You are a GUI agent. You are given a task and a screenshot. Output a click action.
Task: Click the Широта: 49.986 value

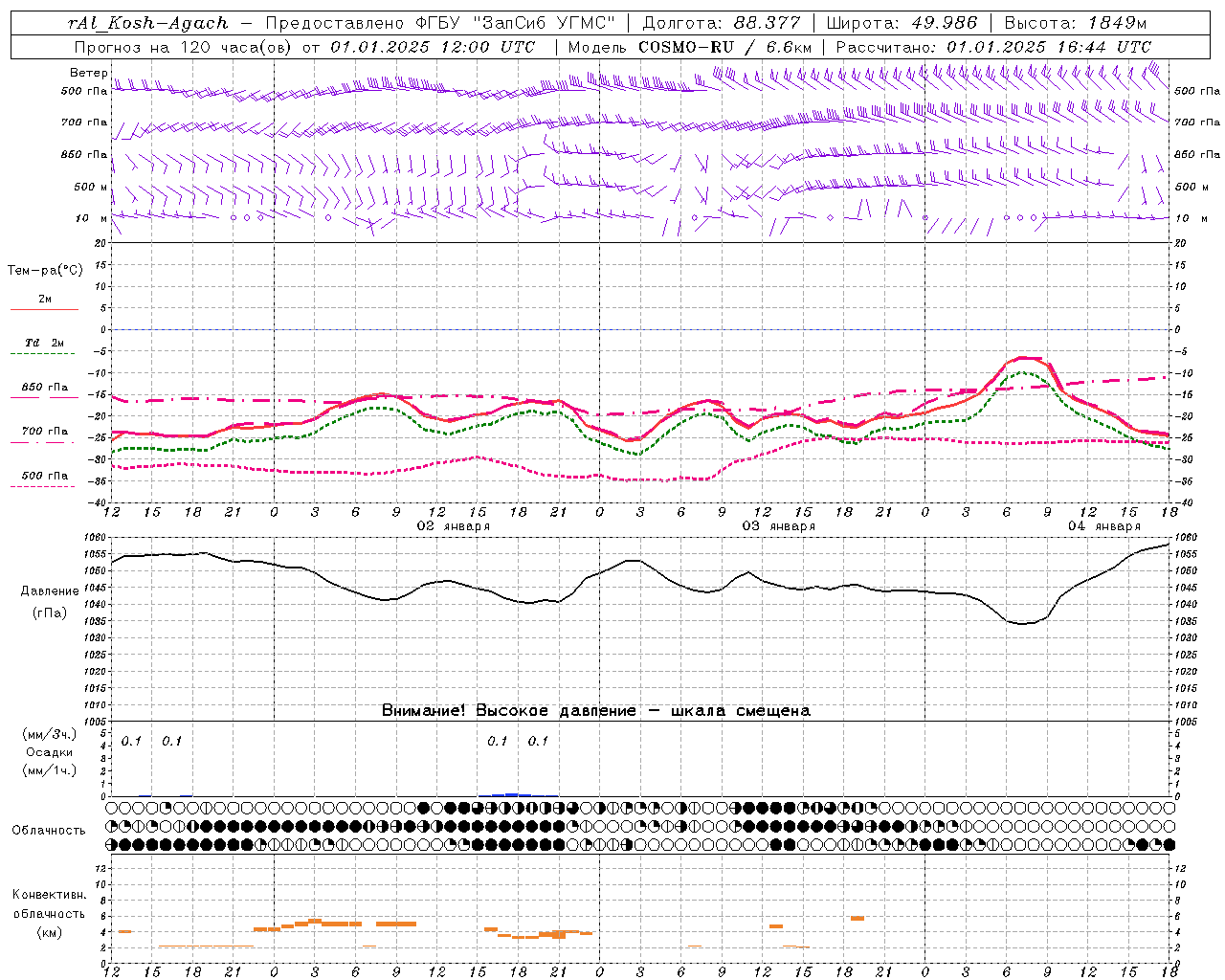click(x=902, y=23)
